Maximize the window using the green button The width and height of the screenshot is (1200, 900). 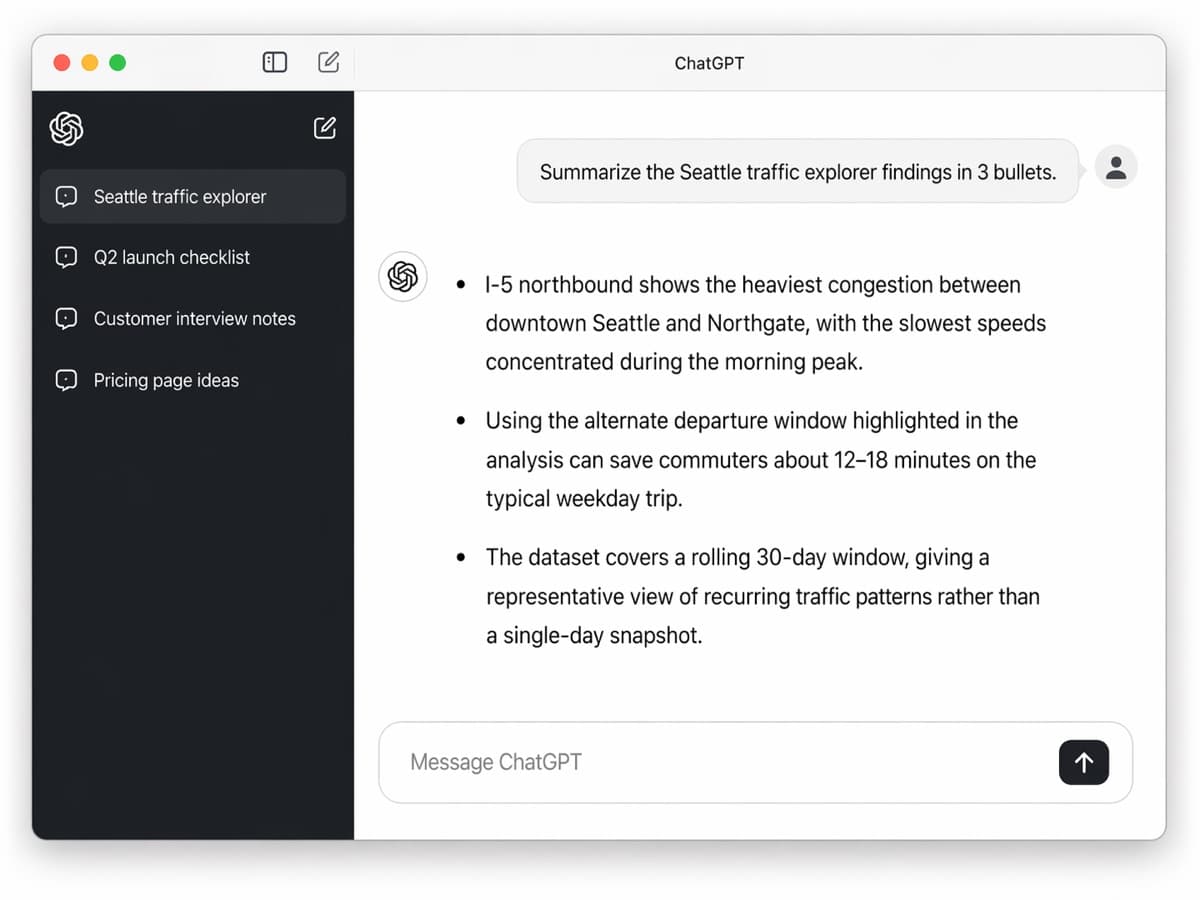tap(118, 62)
